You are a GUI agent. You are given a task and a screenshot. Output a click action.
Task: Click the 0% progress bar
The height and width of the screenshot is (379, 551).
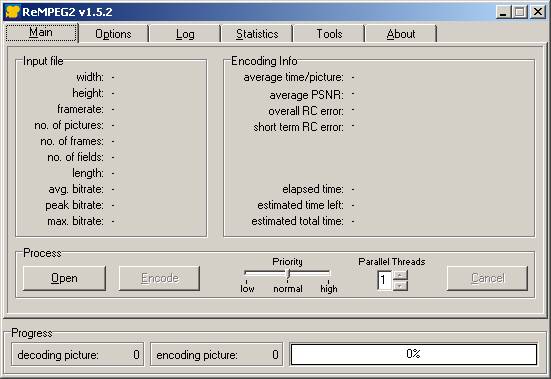[x=414, y=354]
